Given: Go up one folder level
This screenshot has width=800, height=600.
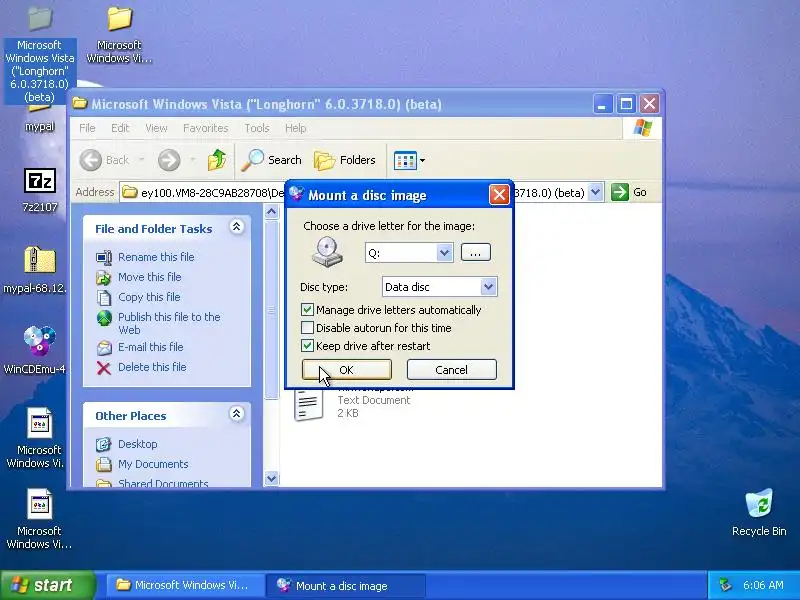Looking at the screenshot, I should pos(217,160).
